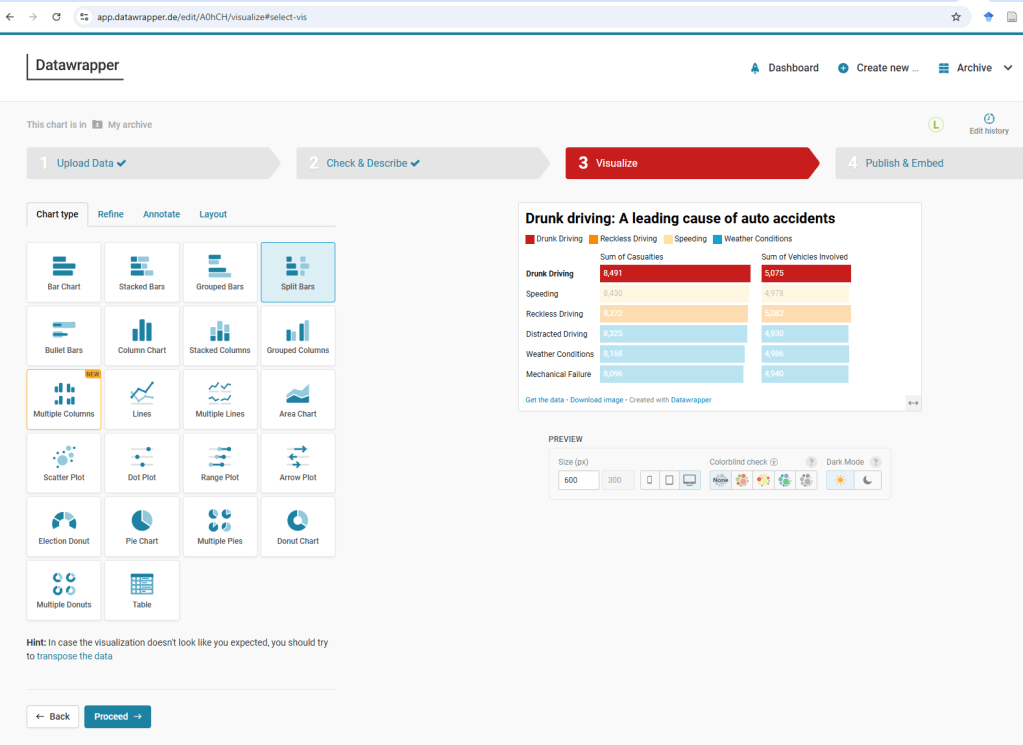Set colorblind check to None
This screenshot has width=1023, height=745.
pos(720,480)
